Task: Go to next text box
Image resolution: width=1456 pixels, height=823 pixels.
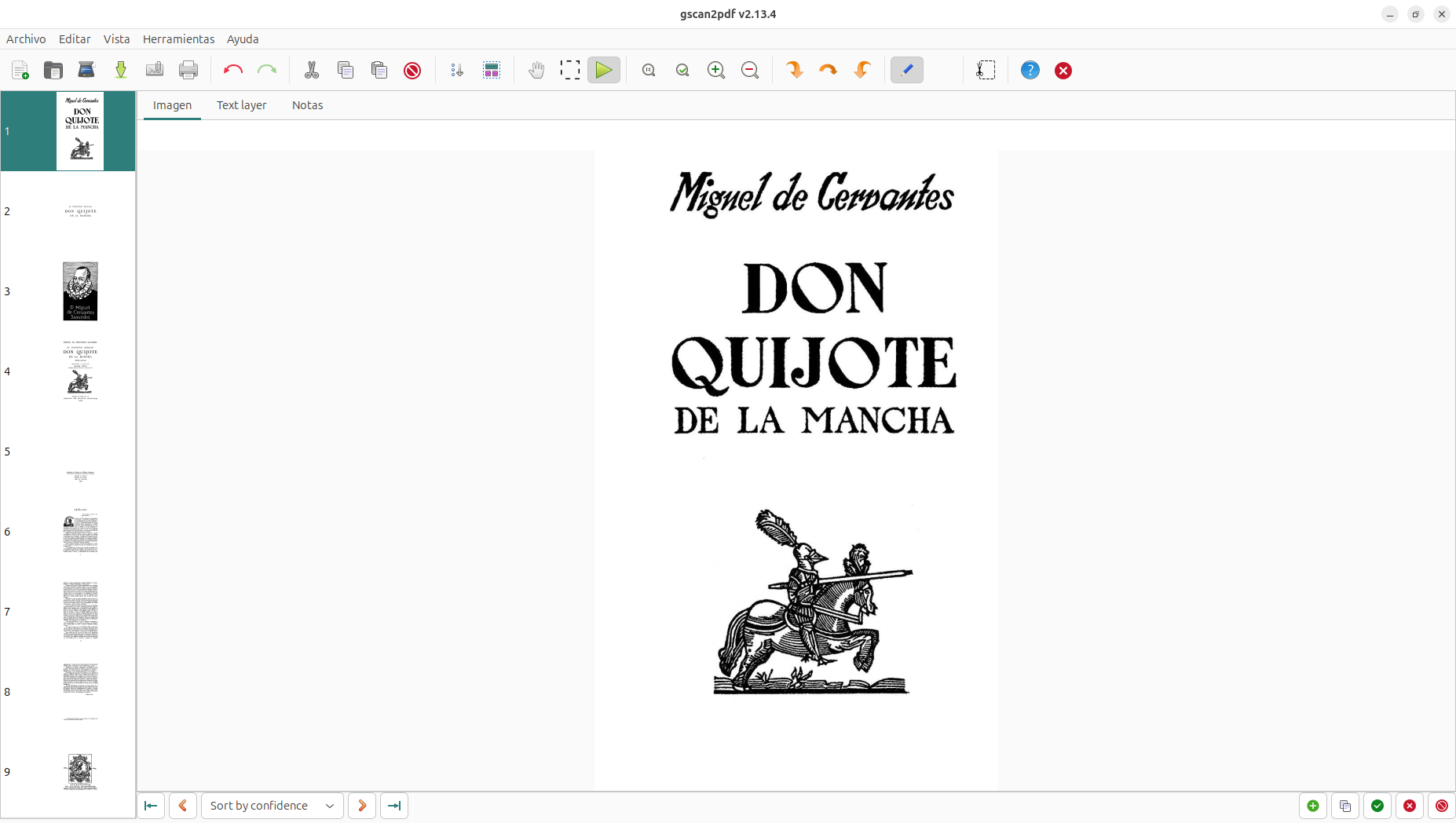Action: coord(362,806)
